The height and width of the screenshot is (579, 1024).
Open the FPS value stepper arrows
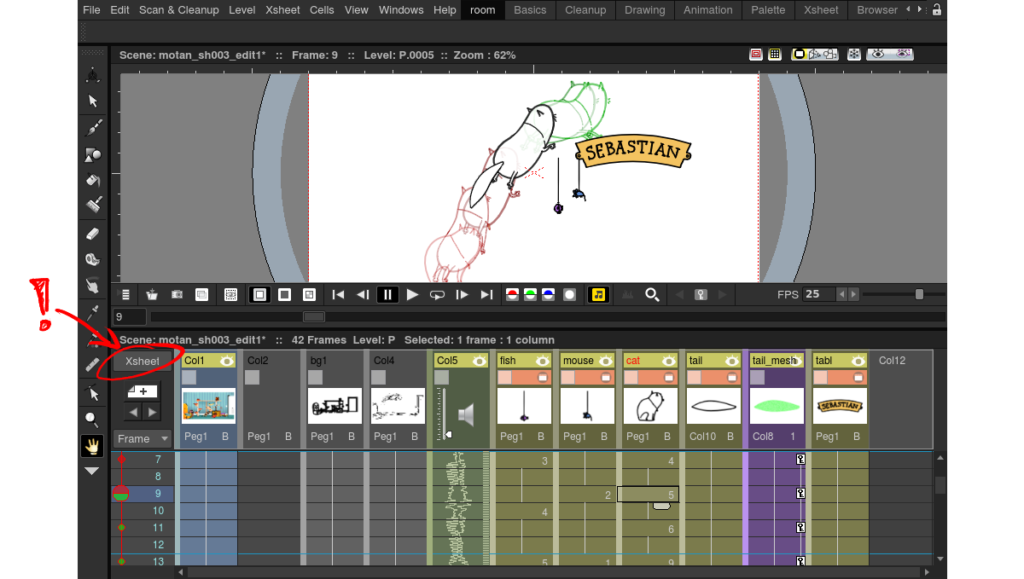847,294
